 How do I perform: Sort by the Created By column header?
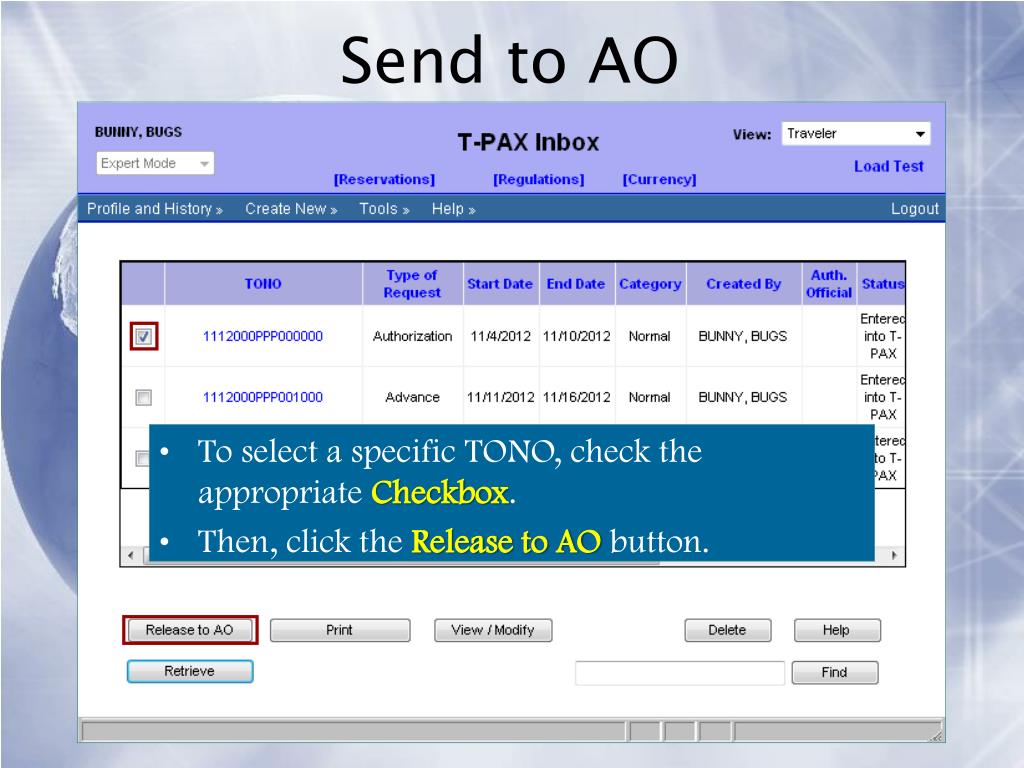pyautogui.click(x=744, y=284)
